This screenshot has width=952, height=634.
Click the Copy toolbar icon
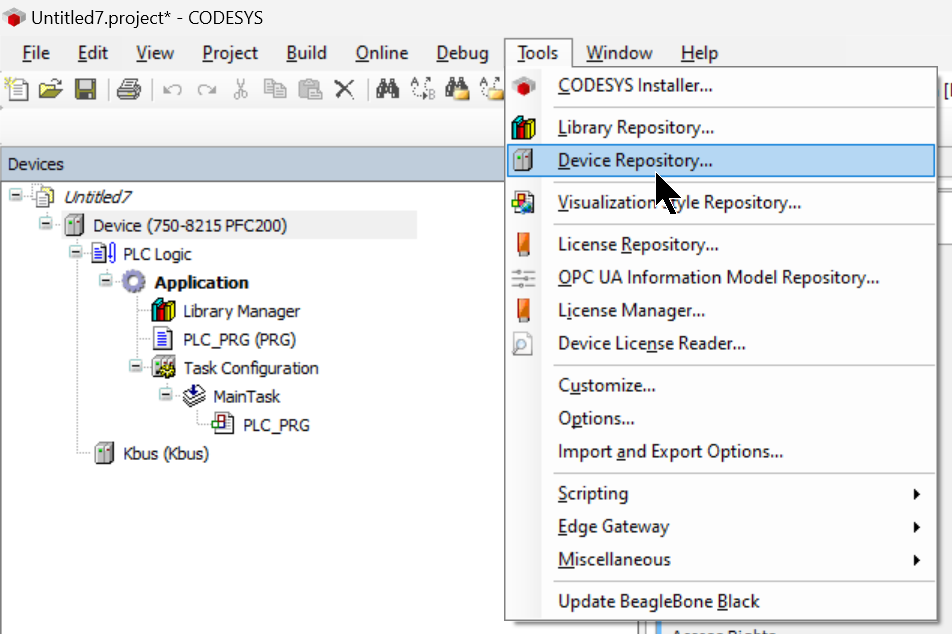[x=275, y=89]
